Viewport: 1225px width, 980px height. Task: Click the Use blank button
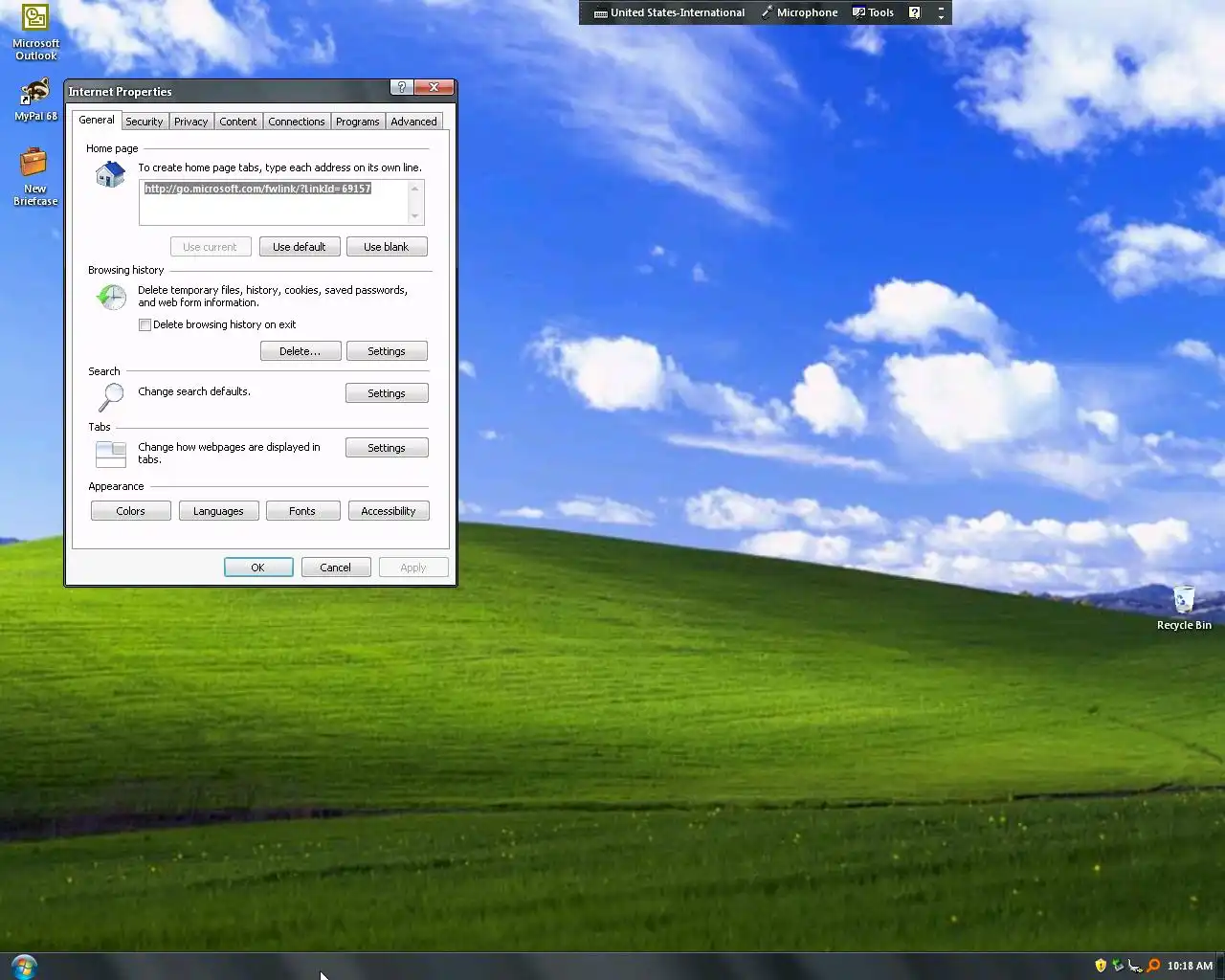[x=387, y=247]
